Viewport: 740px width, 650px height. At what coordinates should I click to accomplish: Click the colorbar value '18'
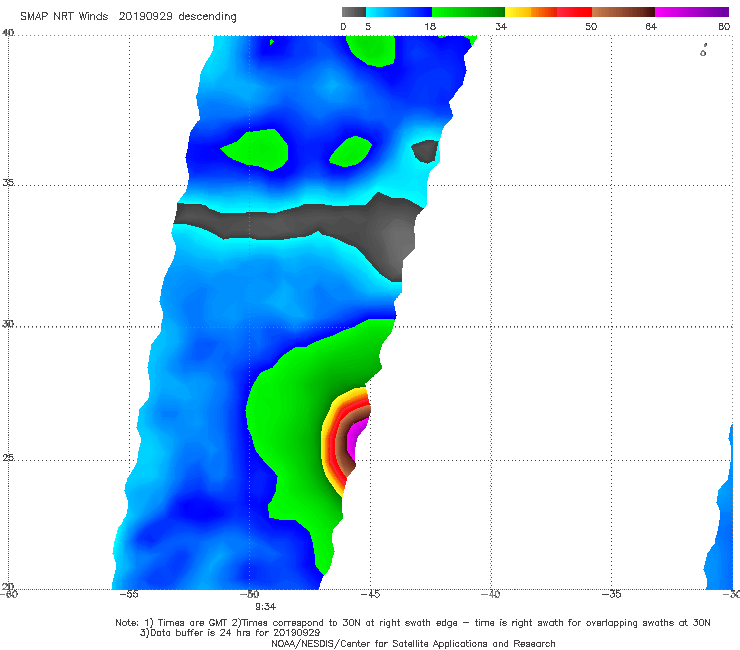tap(430, 27)
